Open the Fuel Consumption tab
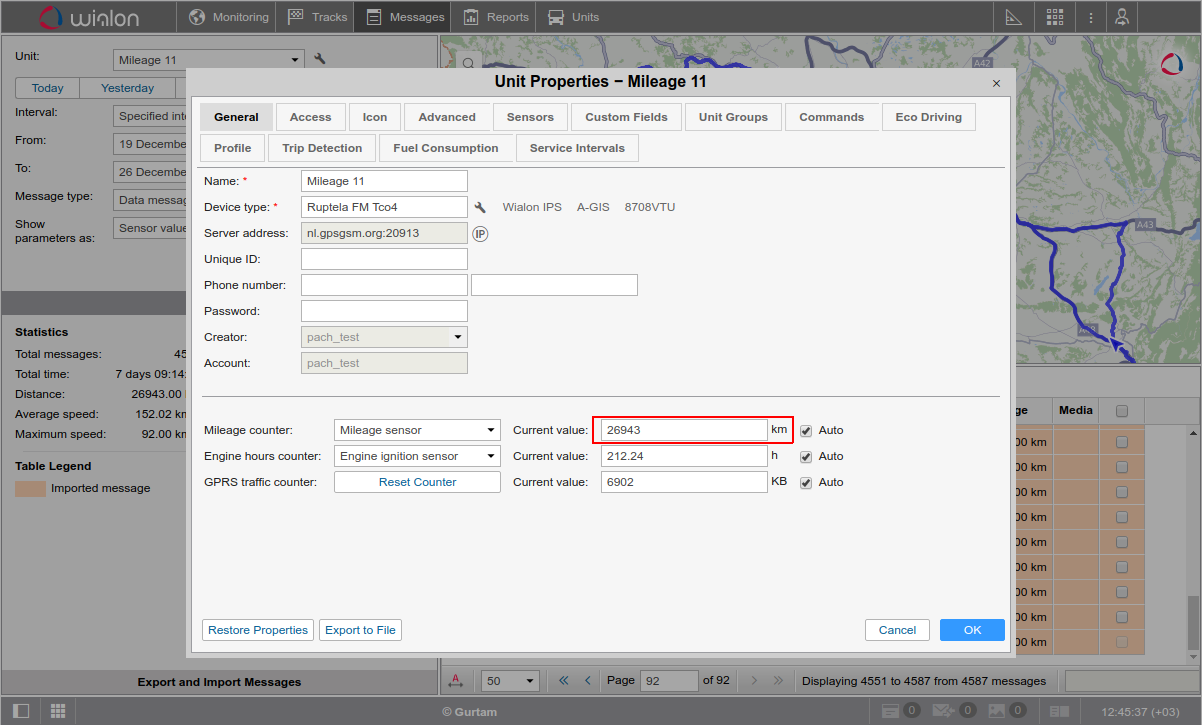This screenshot has height=725, width=1202. (446, 148)
